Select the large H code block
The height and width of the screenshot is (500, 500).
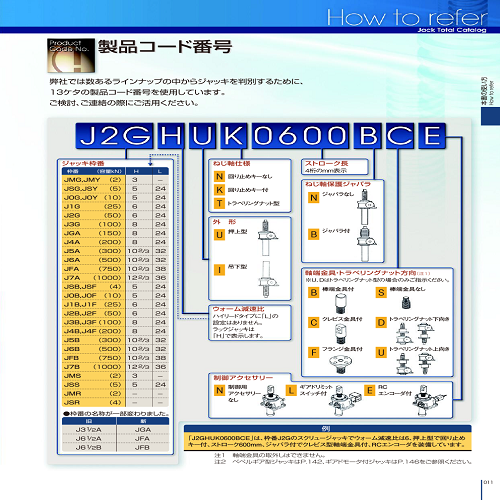point(171,136)
